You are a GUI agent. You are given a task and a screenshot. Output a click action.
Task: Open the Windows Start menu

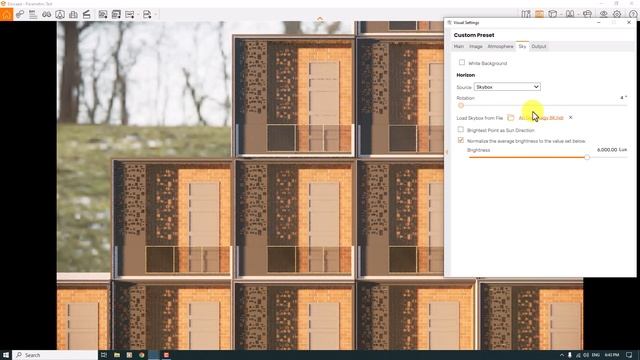pos(6,355)
